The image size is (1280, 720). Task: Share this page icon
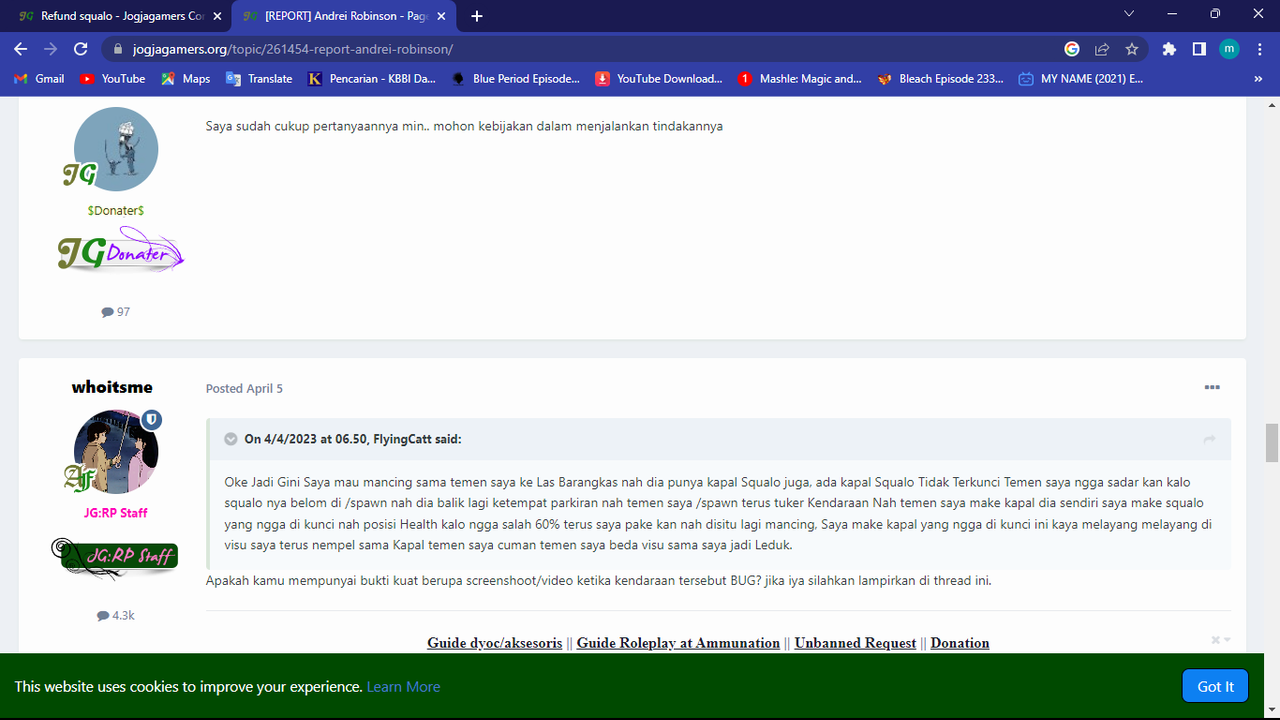pyautogui.click(x=1102, y=49)
